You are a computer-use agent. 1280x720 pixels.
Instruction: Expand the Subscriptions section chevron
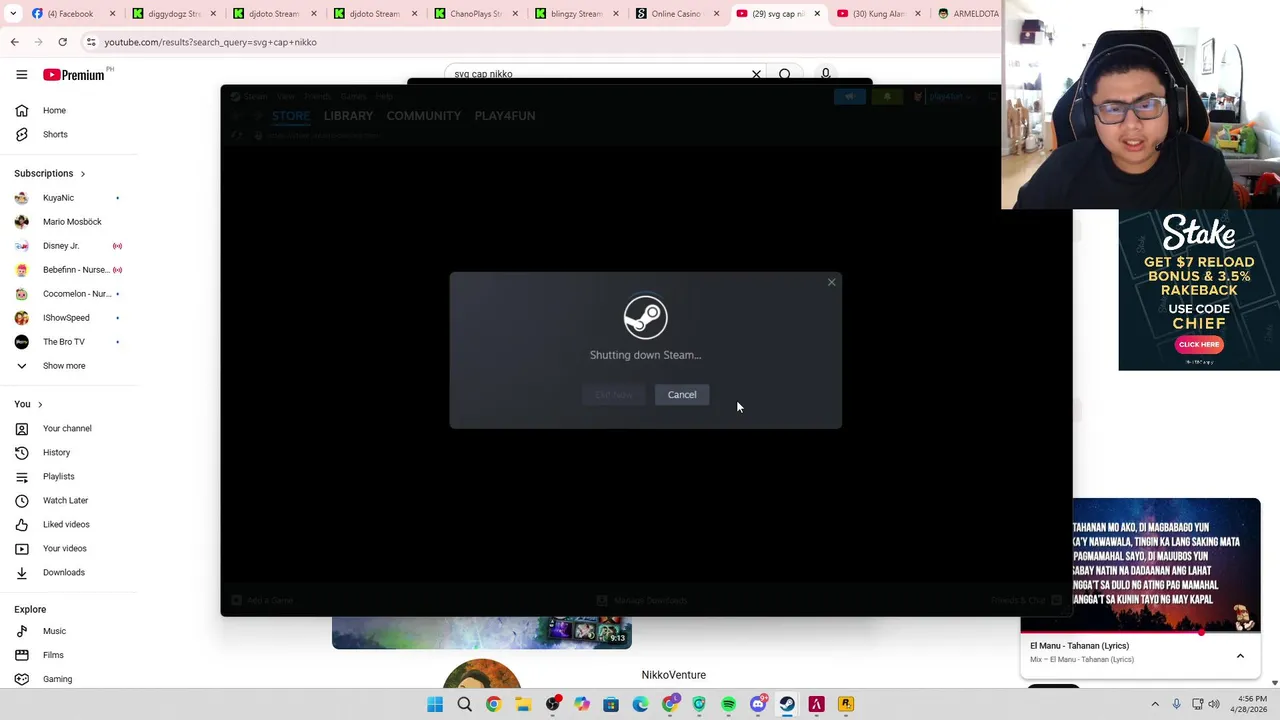82,174
